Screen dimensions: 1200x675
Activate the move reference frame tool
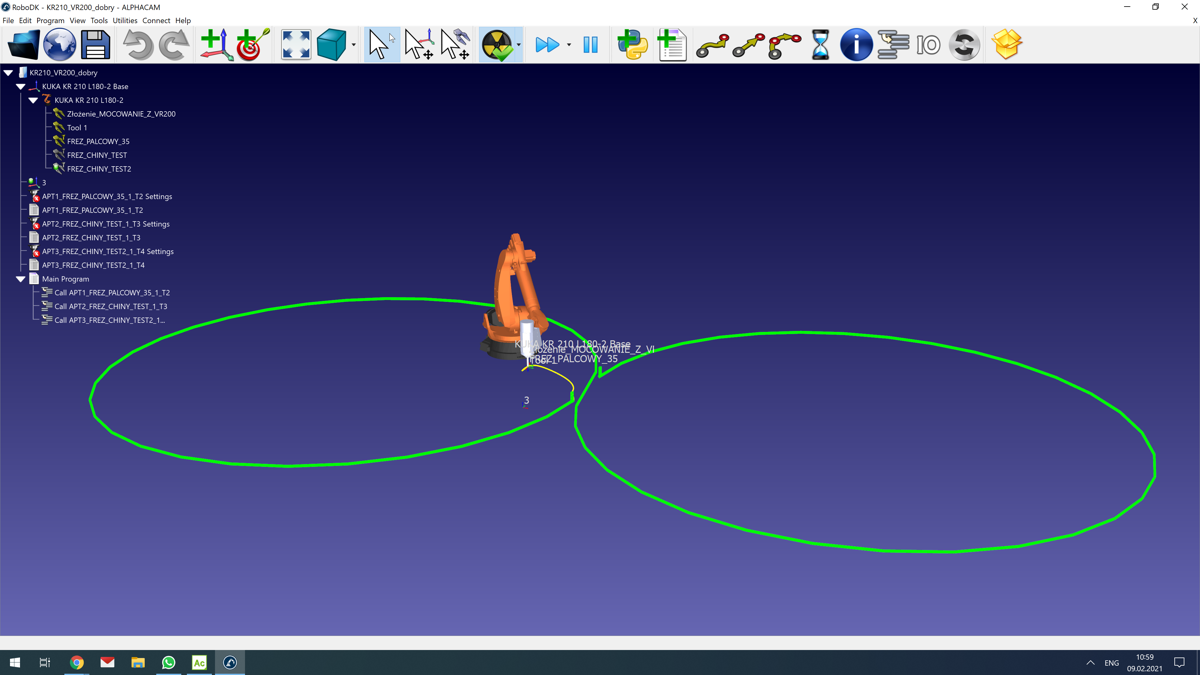click(418, 45)
